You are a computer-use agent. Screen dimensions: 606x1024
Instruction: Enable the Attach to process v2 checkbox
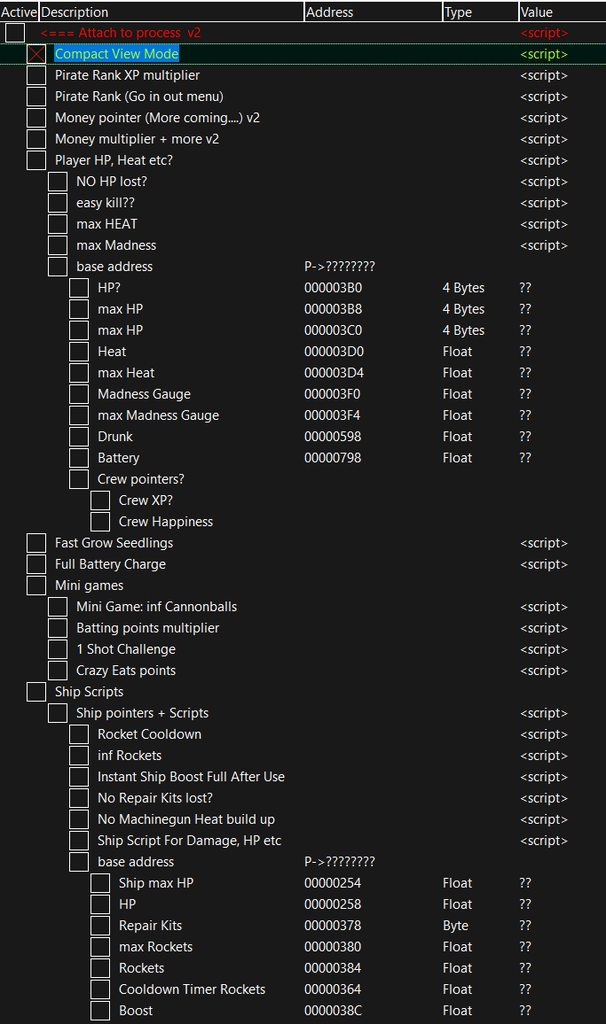pyautogui.click(x=14, y=33)
